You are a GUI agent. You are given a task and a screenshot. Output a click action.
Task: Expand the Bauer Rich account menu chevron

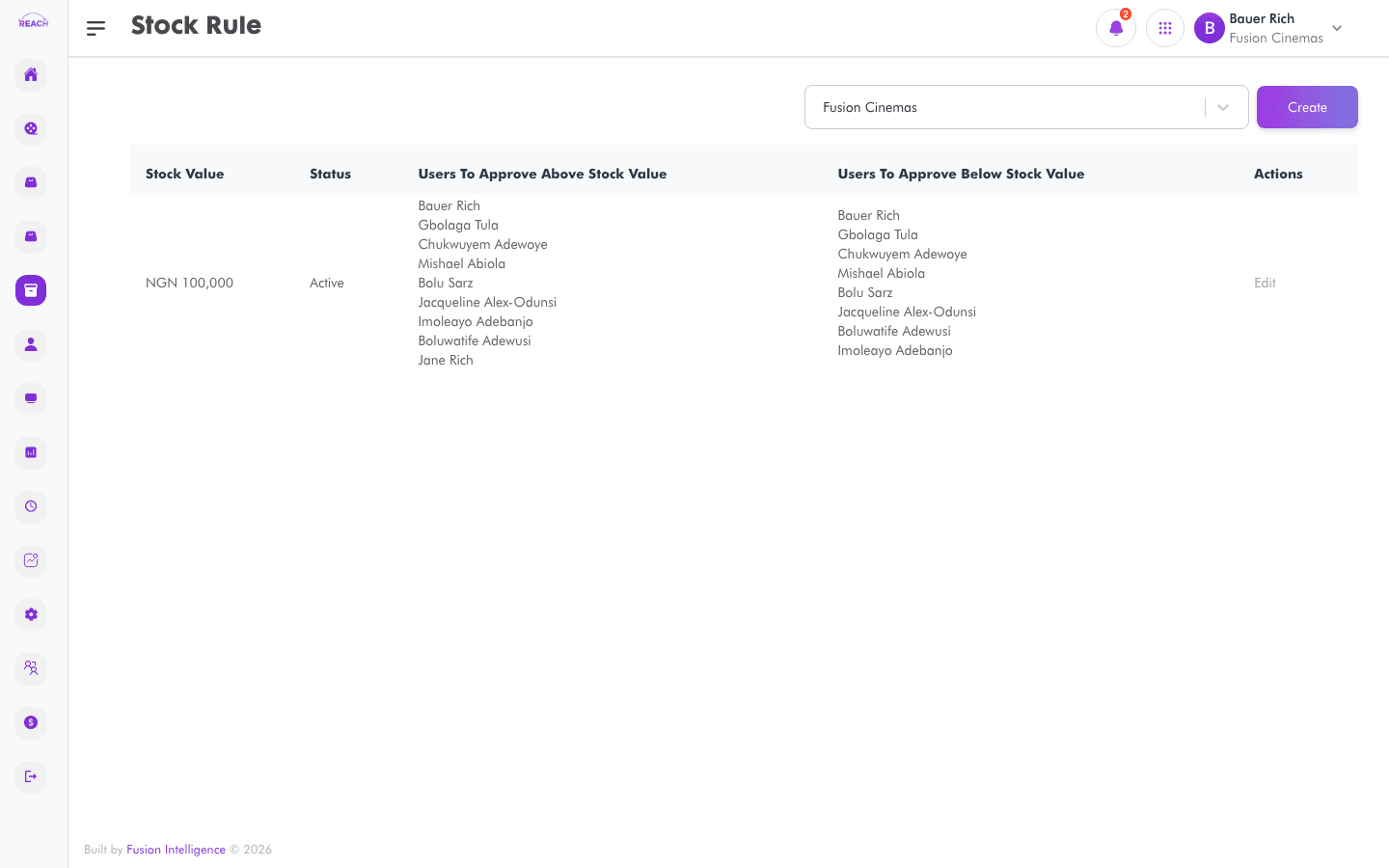click(x=1337, y=28)
